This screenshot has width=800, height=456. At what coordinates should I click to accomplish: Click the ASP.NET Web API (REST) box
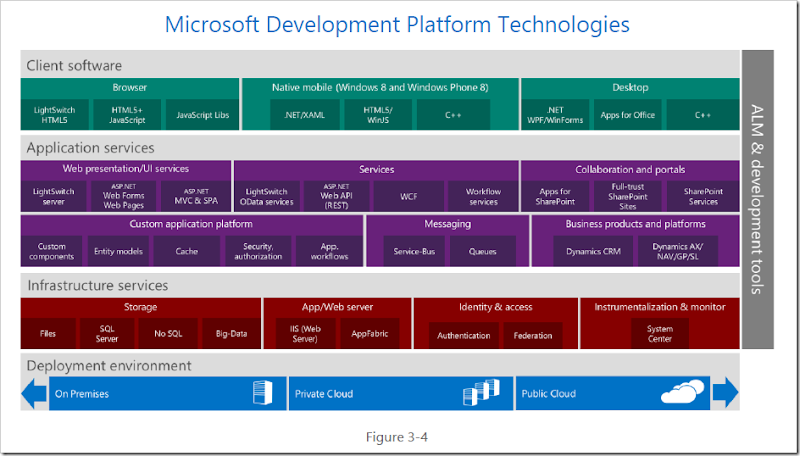click(x=336, y=196)
